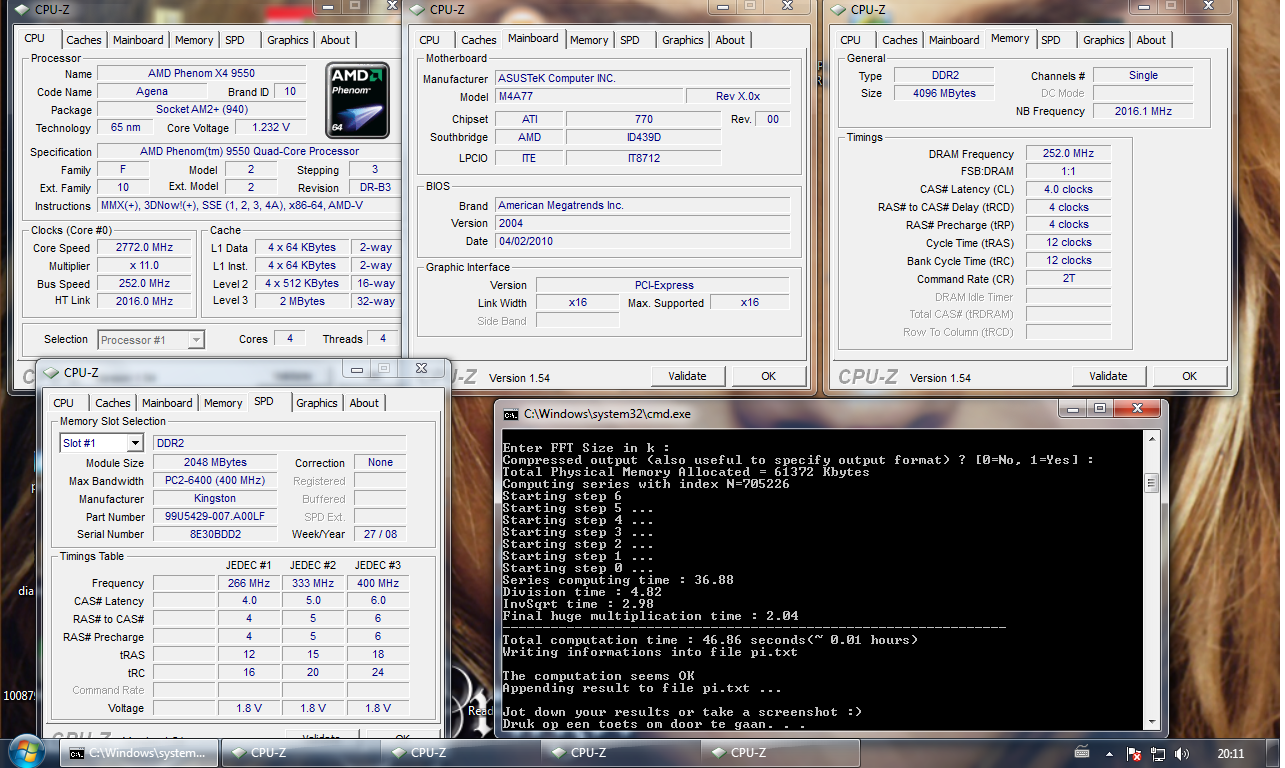This screenshot has width=1285, height=768.
Task: Click Validate in the Memory window
Action: coord(1108,376)
